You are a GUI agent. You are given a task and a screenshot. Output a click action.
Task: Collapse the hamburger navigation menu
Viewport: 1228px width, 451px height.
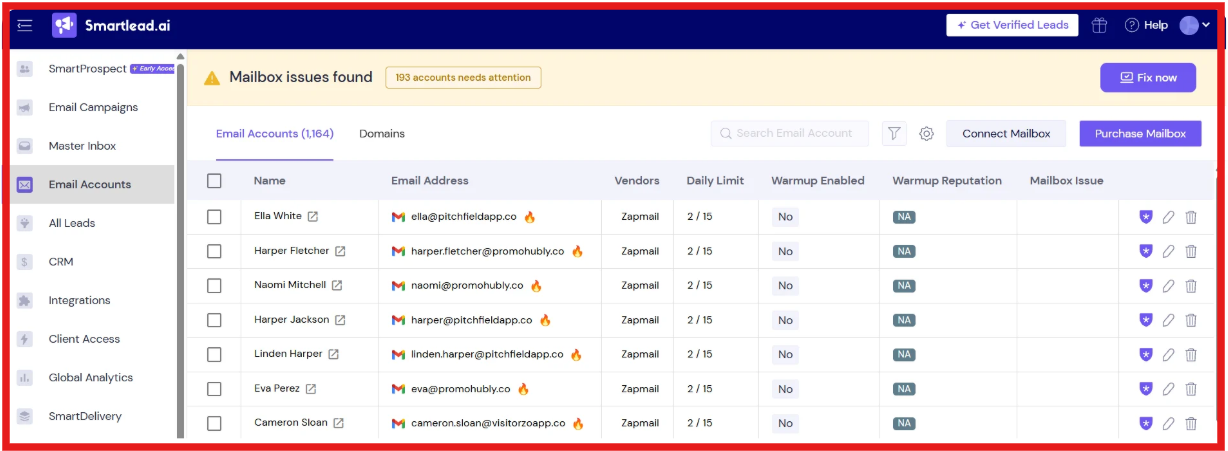[x=25, y=25]
